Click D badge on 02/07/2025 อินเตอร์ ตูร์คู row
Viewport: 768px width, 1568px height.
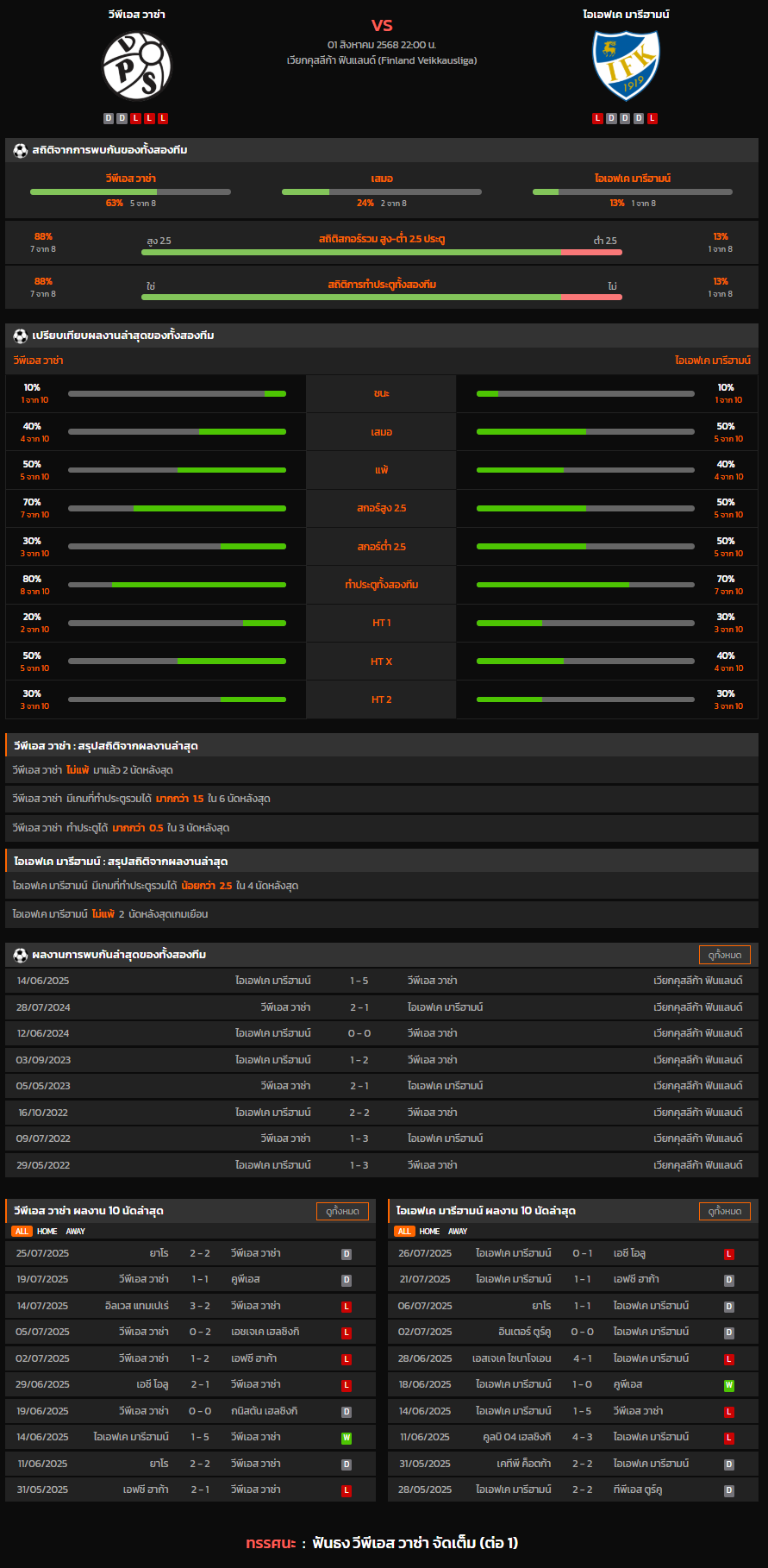pyautogui.click(x=729, y=1333)
